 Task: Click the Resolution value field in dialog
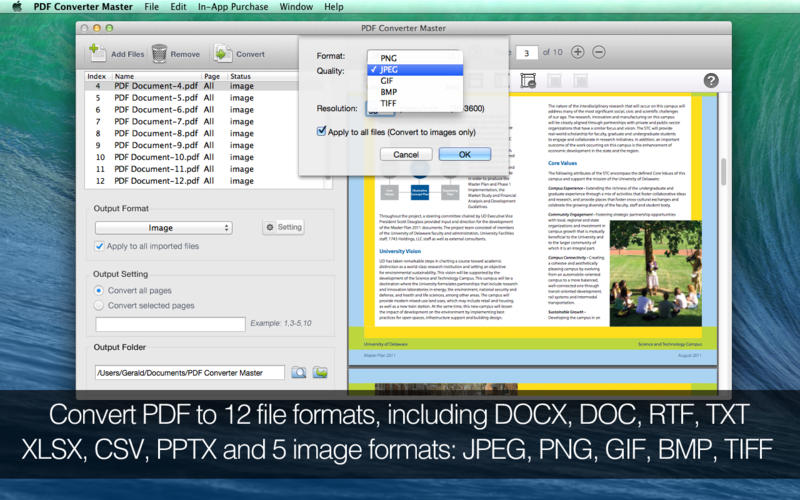tap(380, 109)
